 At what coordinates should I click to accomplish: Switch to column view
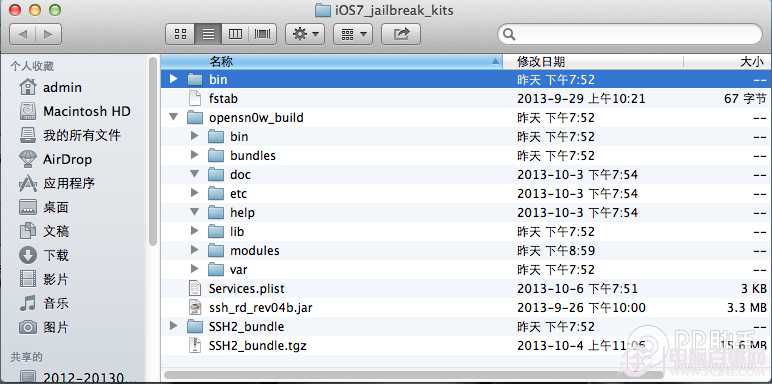click(235, 34)
